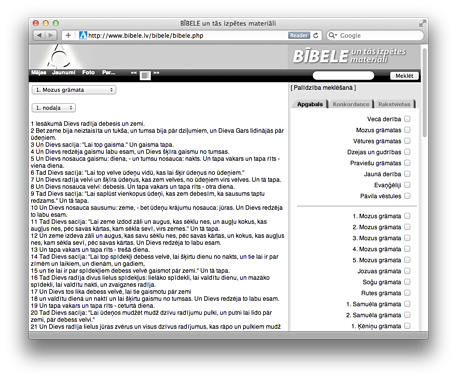Open the Palīdzība meklēšanā help link
457x379 pixels.
[x=323, y=88]
